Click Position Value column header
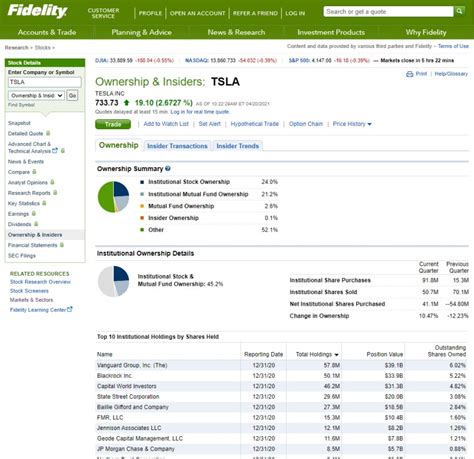The height and width of the screenshot is (459, 474). pos(385,354)
